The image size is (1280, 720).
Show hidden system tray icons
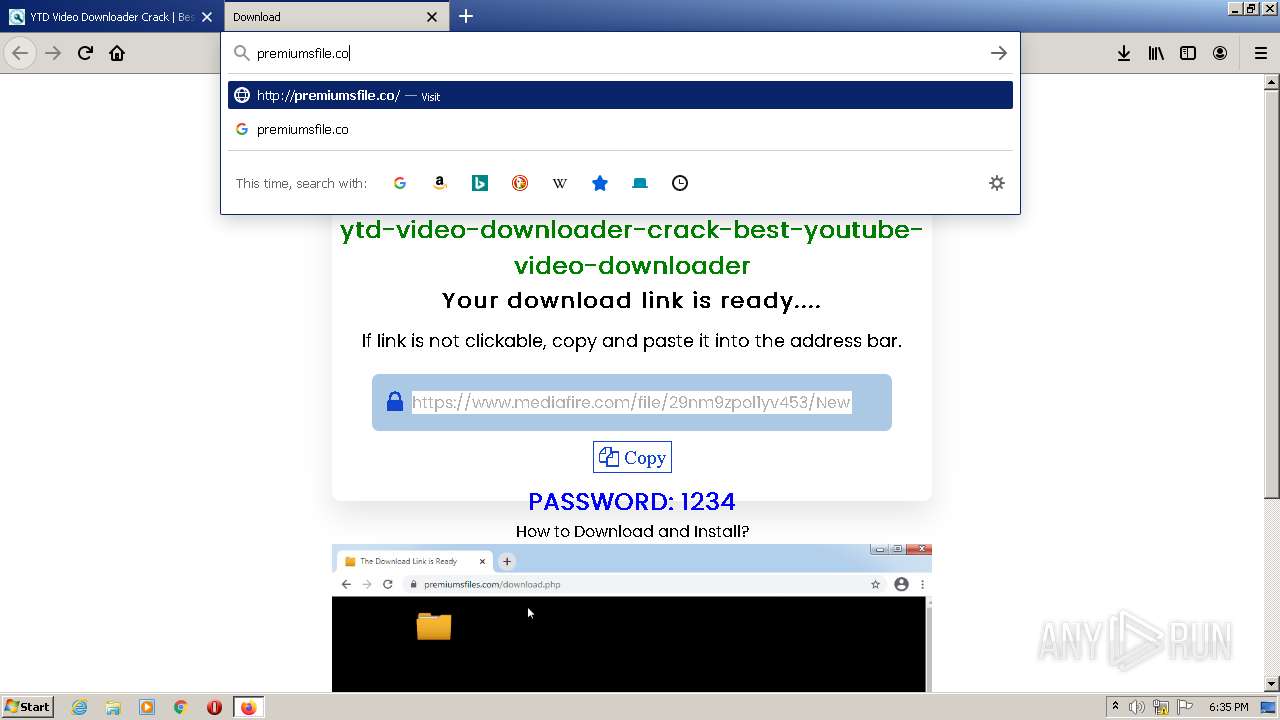click(x=1115, y=707)
